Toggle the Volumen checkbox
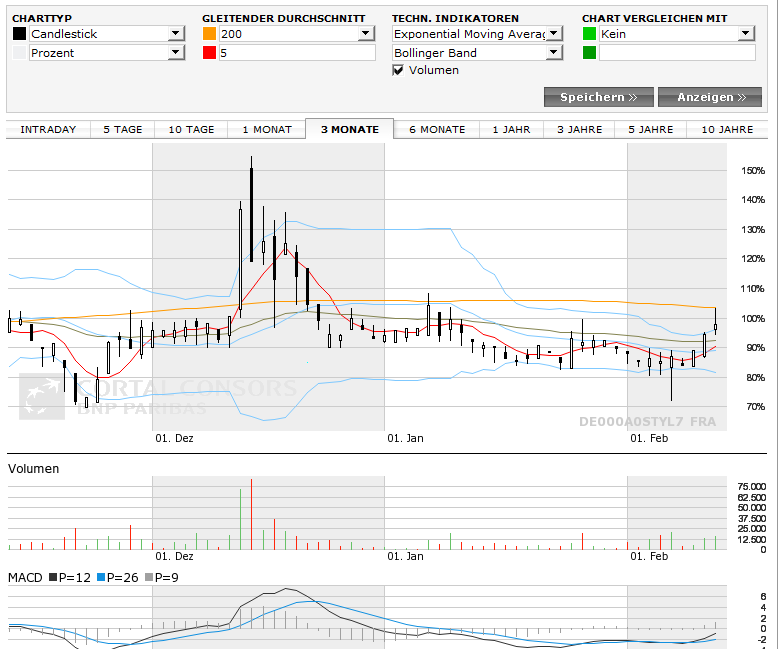This screenshot has height=649, width=779. [x=398, y=70]
